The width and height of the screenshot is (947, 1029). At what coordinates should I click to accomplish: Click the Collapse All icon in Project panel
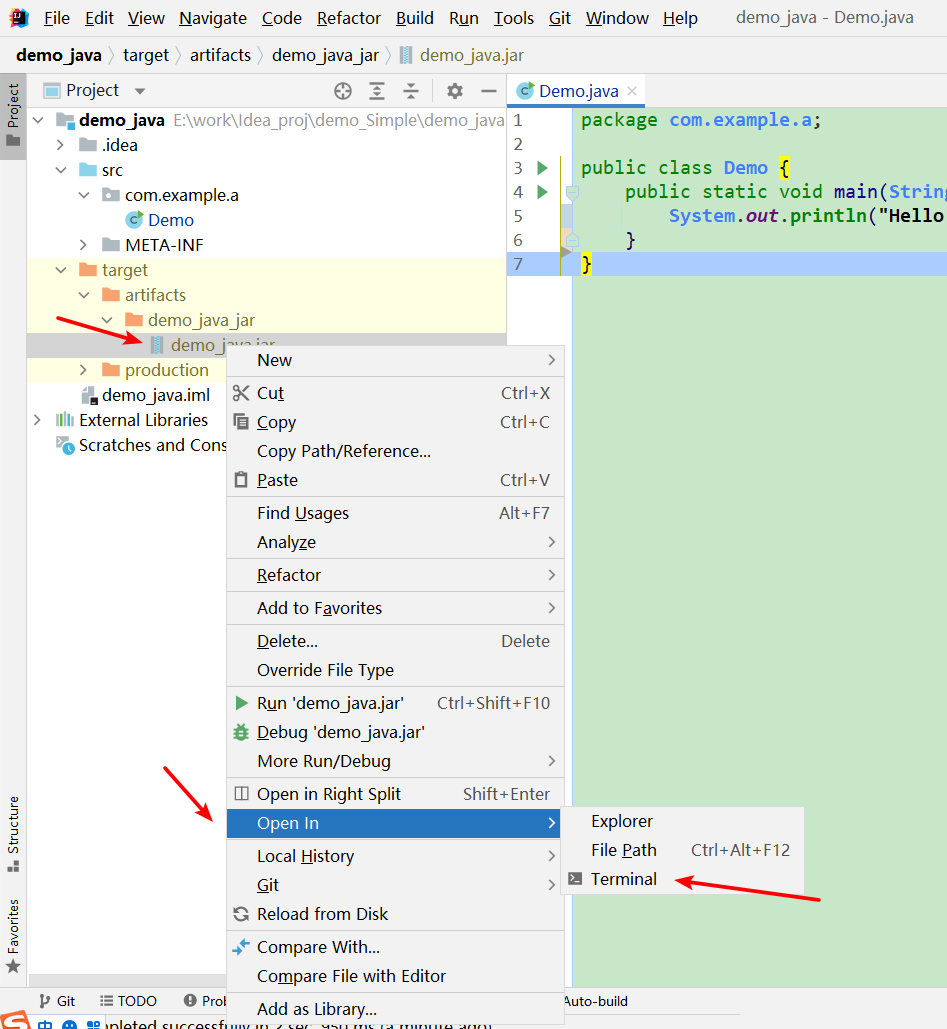coord(411,91)
